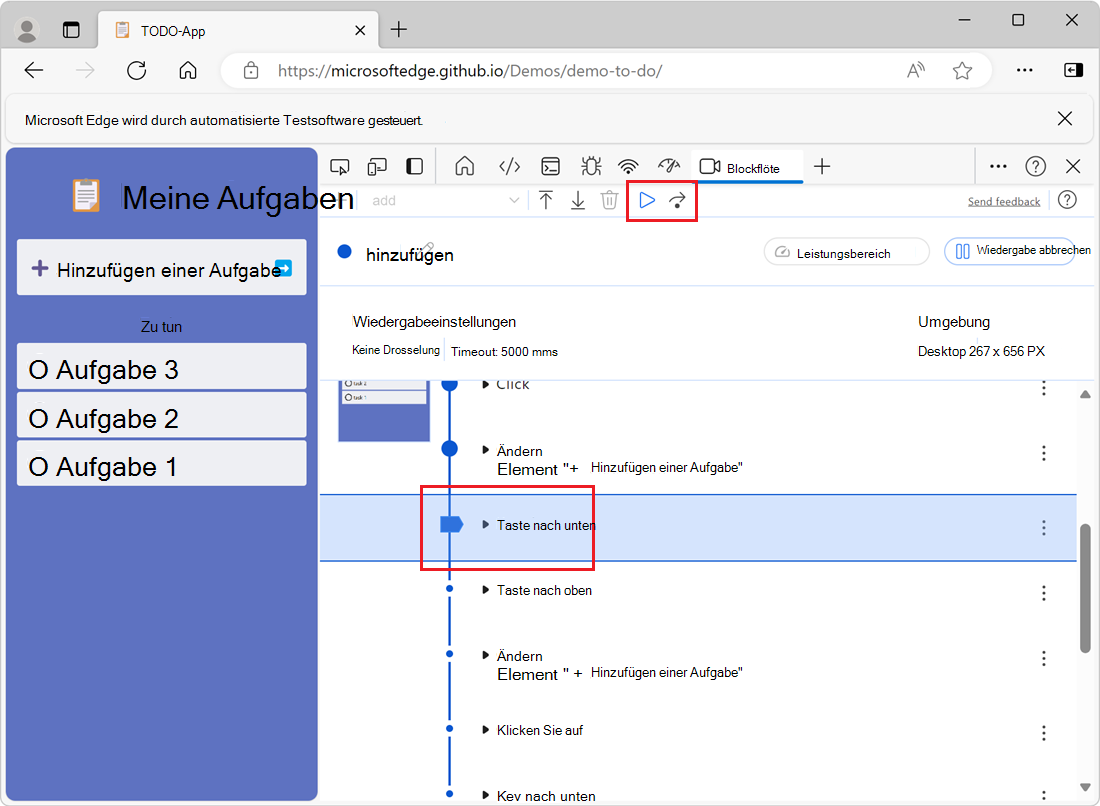Click the Inspect element tool icon
Viewport: 1100px width, 806px height.
coord(340,166)
